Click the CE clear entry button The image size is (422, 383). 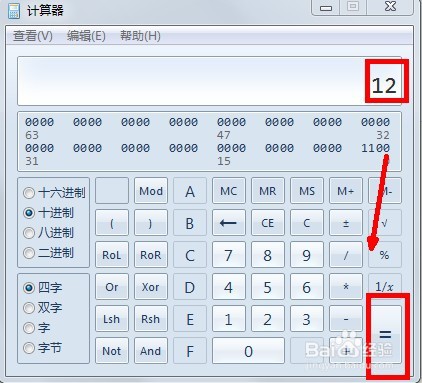pos(268,223)
